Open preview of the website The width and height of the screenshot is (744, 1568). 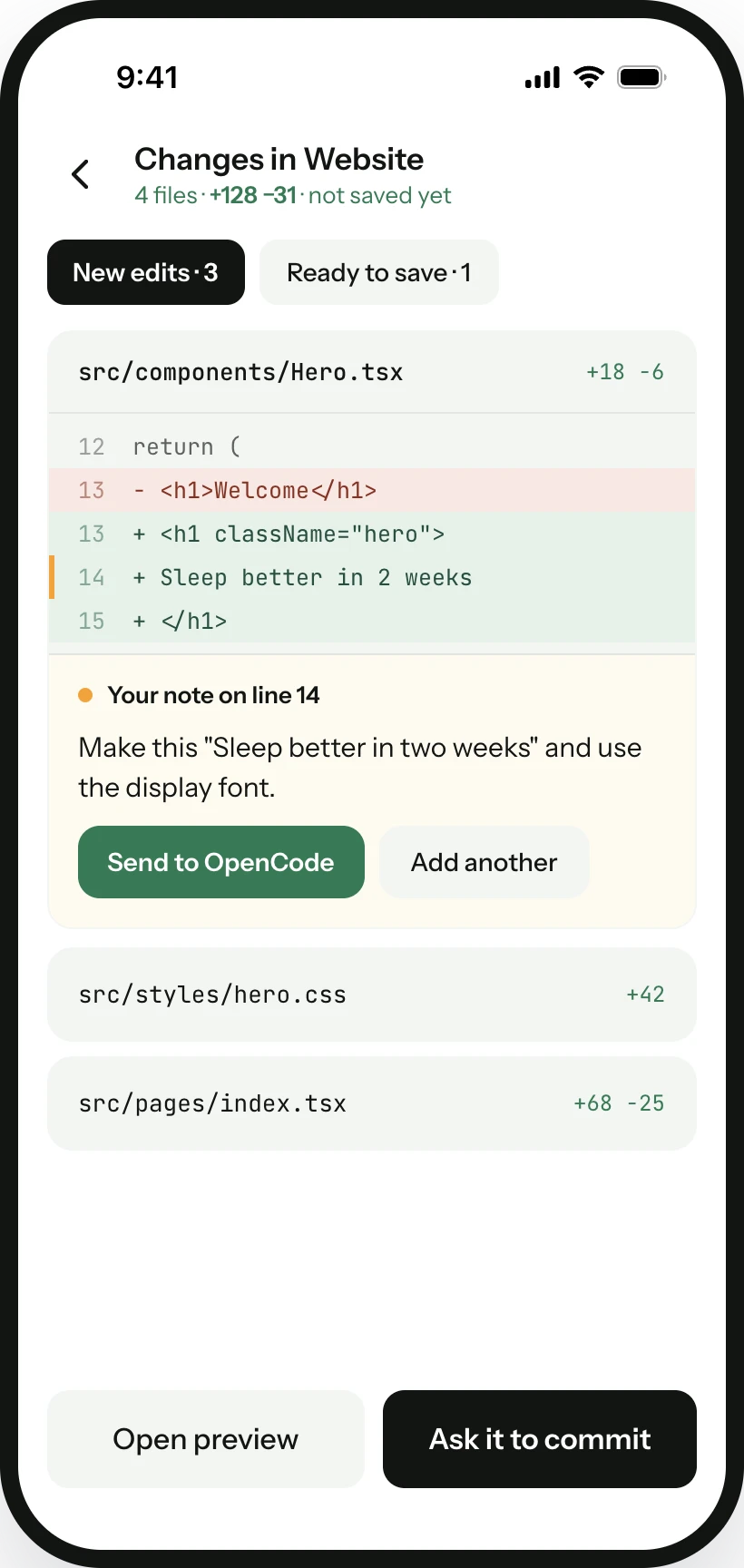coord(206,1439)
